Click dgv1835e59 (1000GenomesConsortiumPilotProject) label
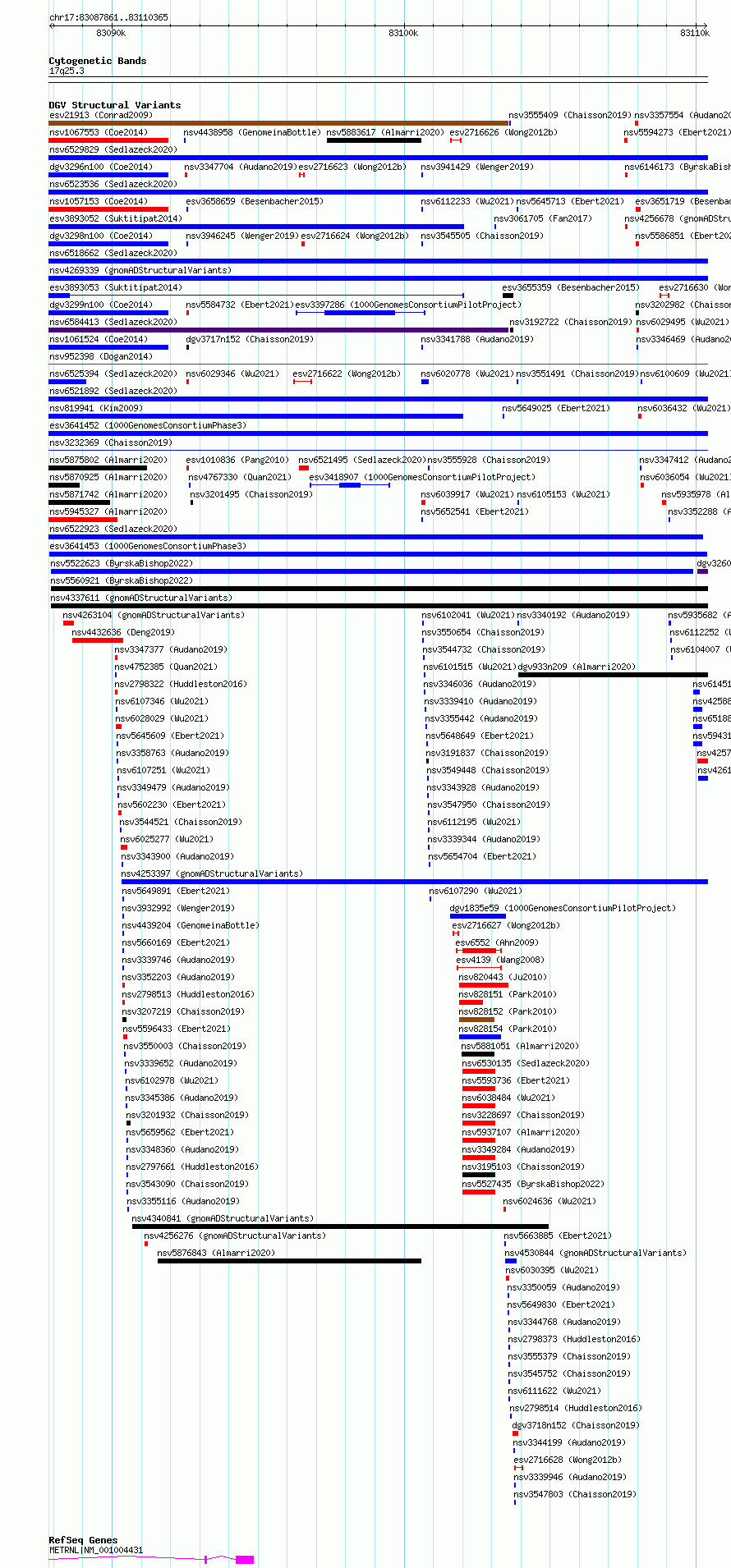 (563, 909)
